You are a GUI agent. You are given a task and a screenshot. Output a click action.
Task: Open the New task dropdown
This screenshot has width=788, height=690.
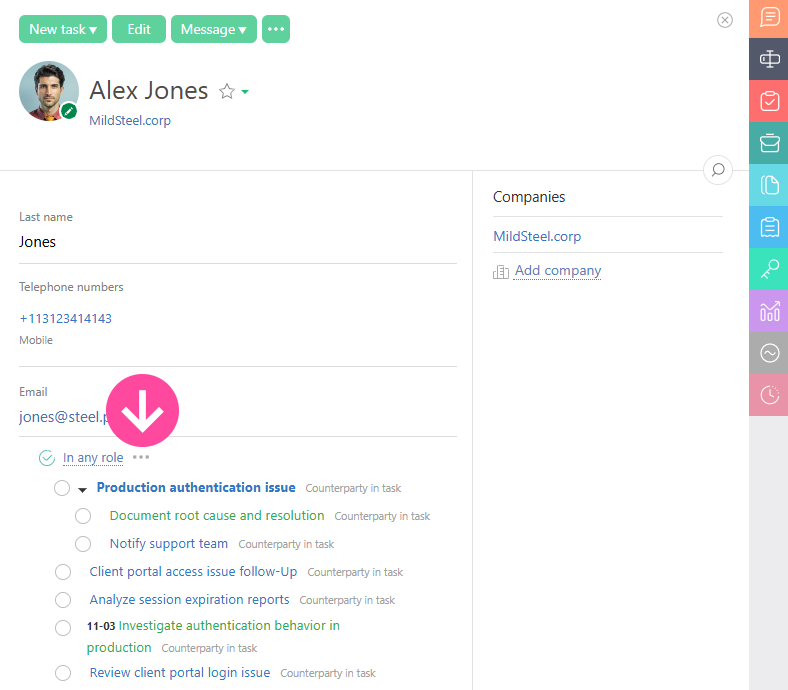coord(62,29)
